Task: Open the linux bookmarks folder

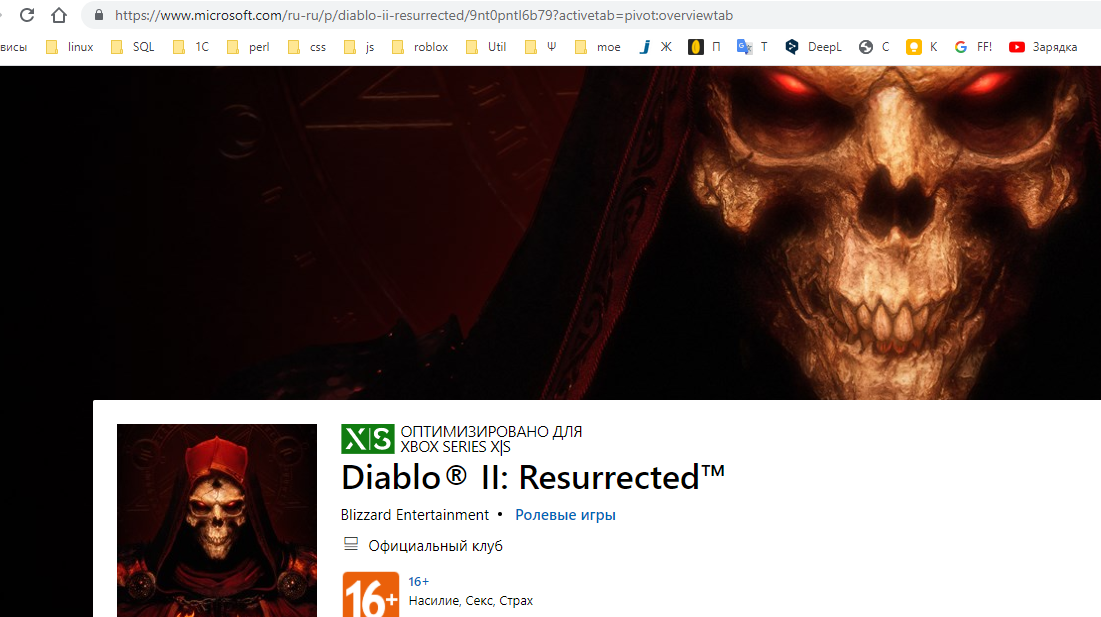Action: pyautogui.click(x=70, y=47)
